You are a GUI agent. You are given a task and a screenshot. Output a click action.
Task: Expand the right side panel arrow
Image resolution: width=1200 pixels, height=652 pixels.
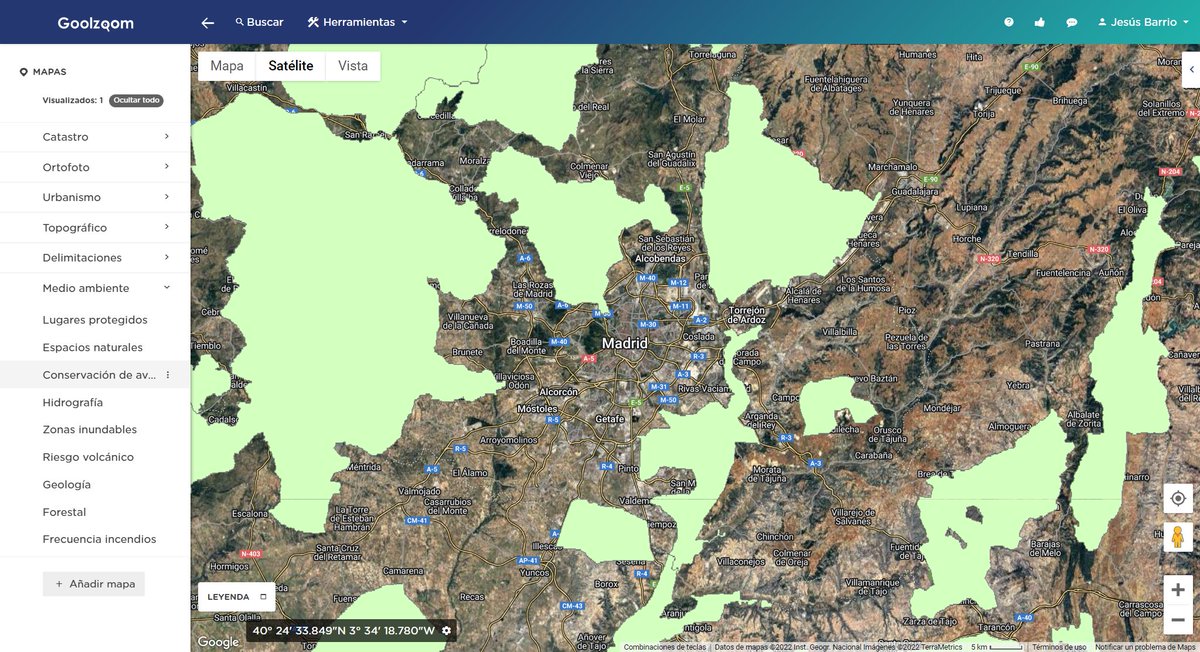click(x=1192, y=71)
